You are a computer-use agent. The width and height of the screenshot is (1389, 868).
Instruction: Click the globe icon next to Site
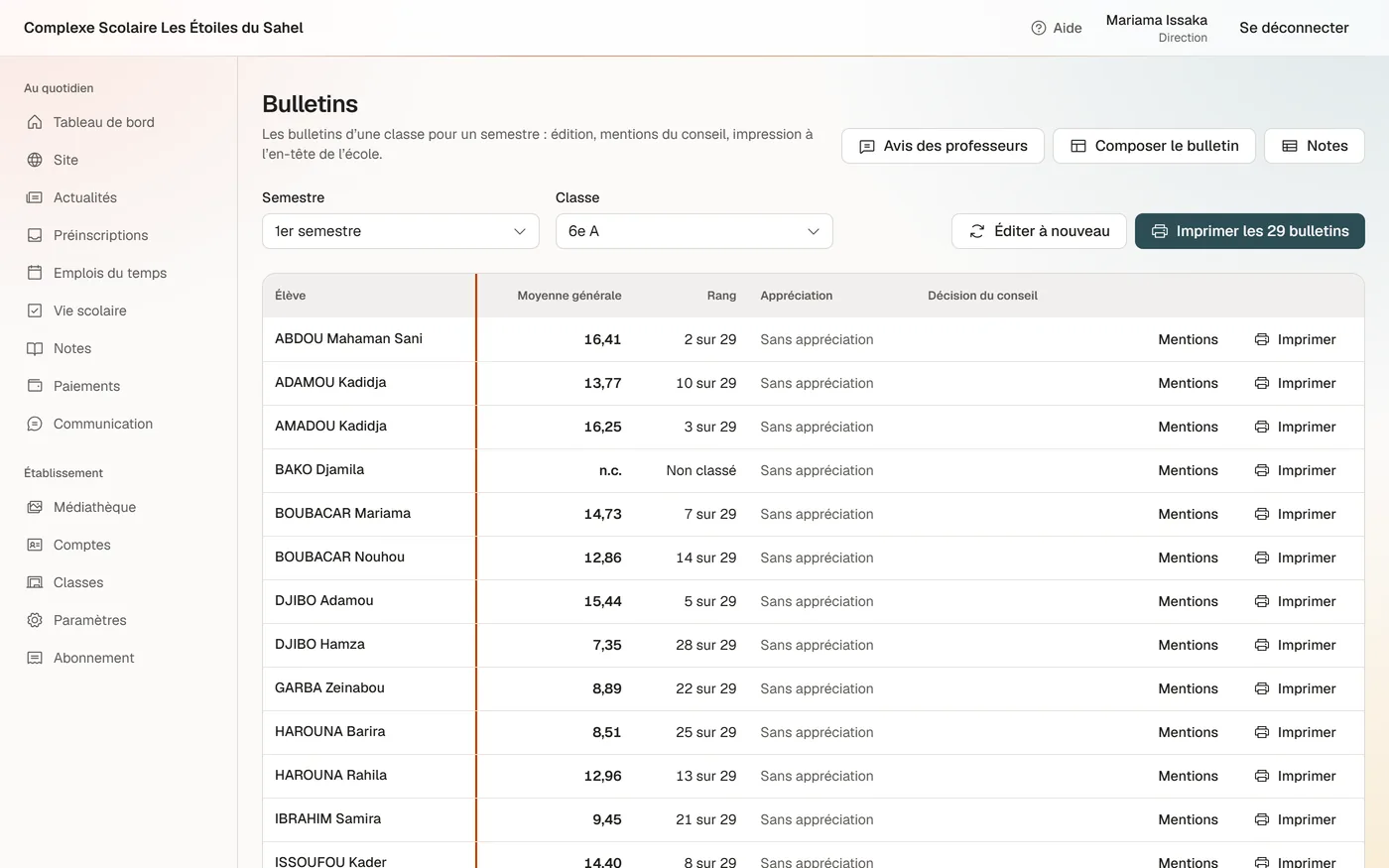(35, 160)
